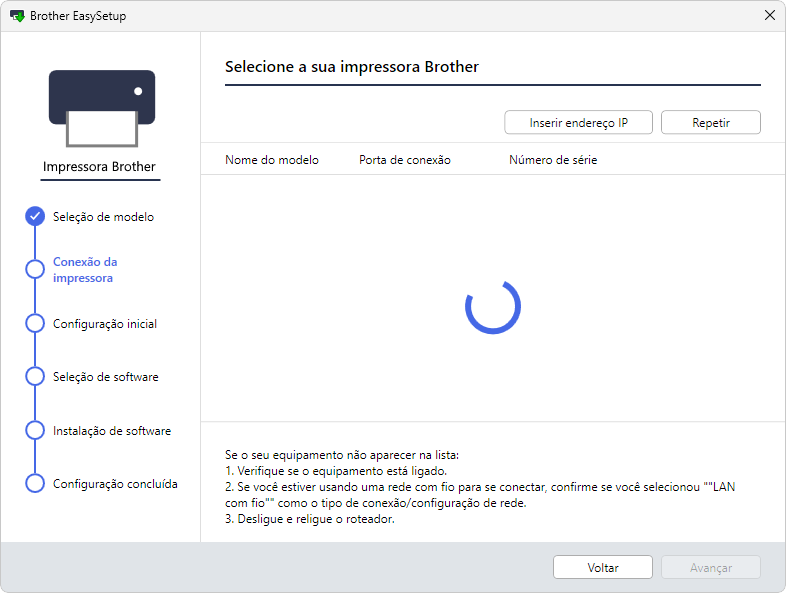The height and width of the screenshot is (593, 786).
Task: Close the Brother EasySetup window
Action: coord(770,16)
